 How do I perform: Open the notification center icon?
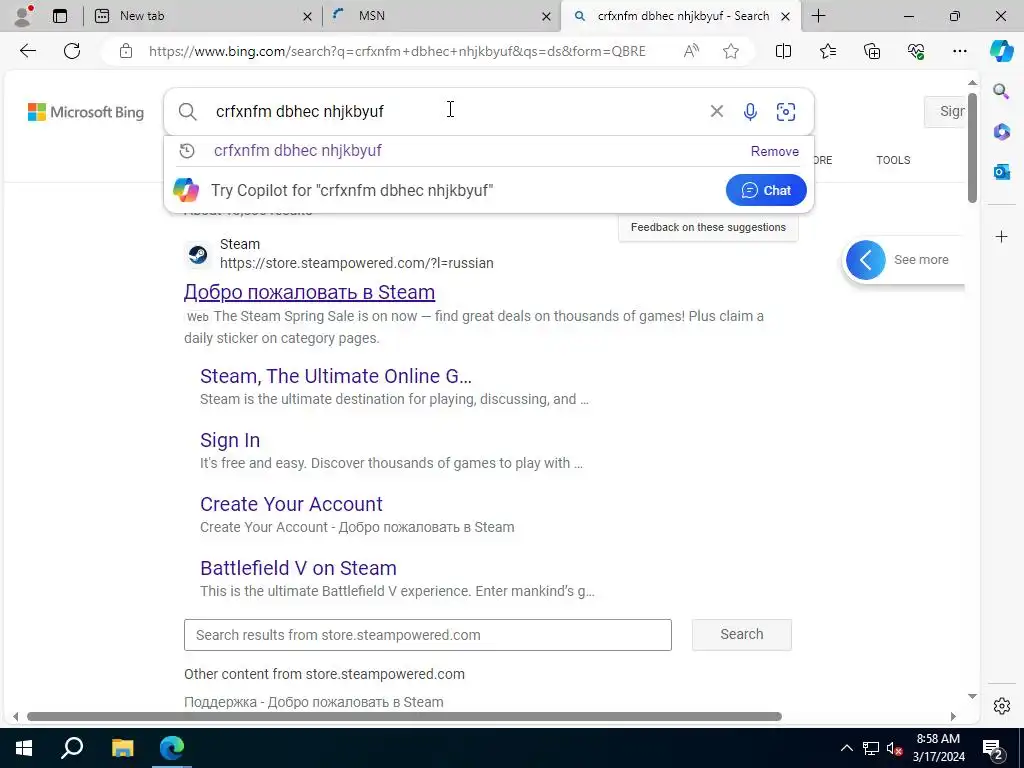point(993,748)
